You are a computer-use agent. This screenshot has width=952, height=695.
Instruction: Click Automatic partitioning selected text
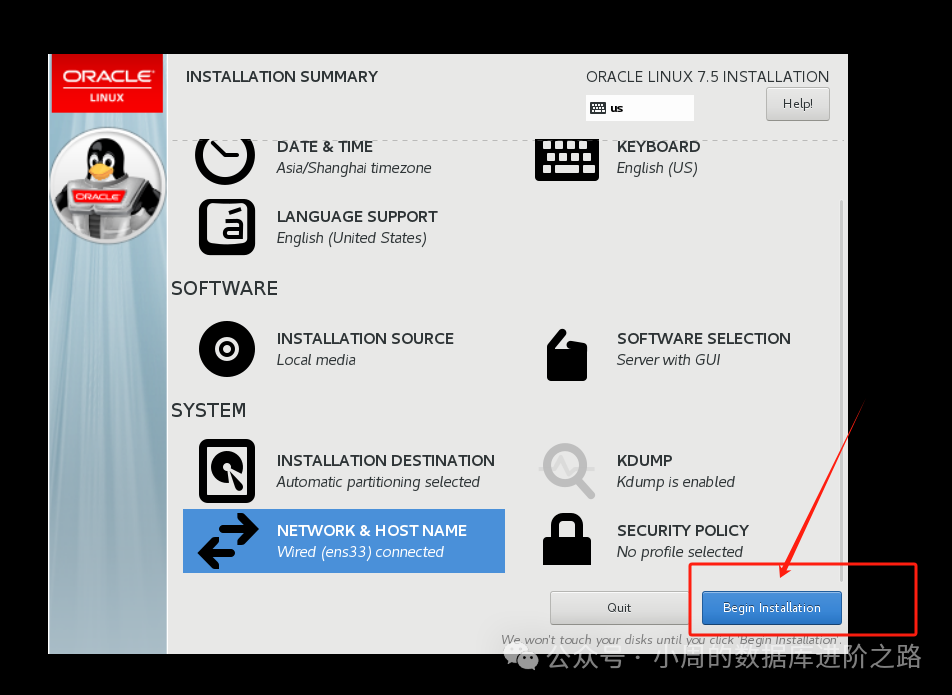click(378, 482)
